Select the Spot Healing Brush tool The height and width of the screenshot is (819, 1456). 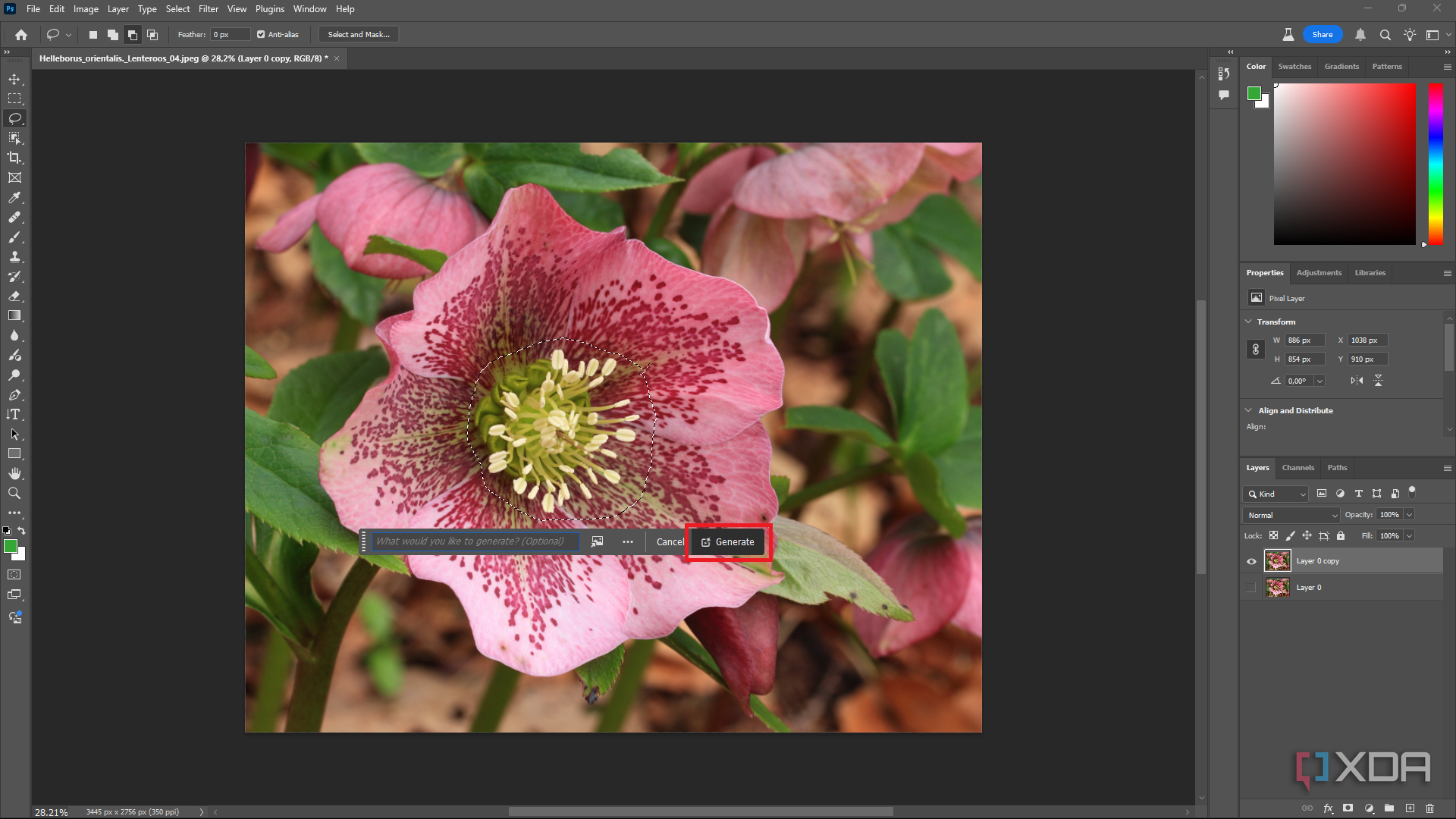pos(14,217)
